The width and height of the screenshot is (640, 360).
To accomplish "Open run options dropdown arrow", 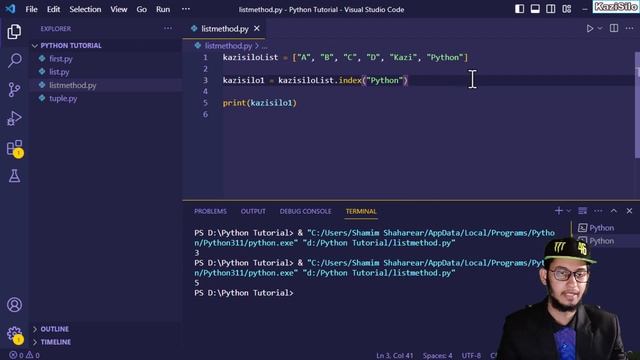I will pyautogui.click(x=600, y=29).
